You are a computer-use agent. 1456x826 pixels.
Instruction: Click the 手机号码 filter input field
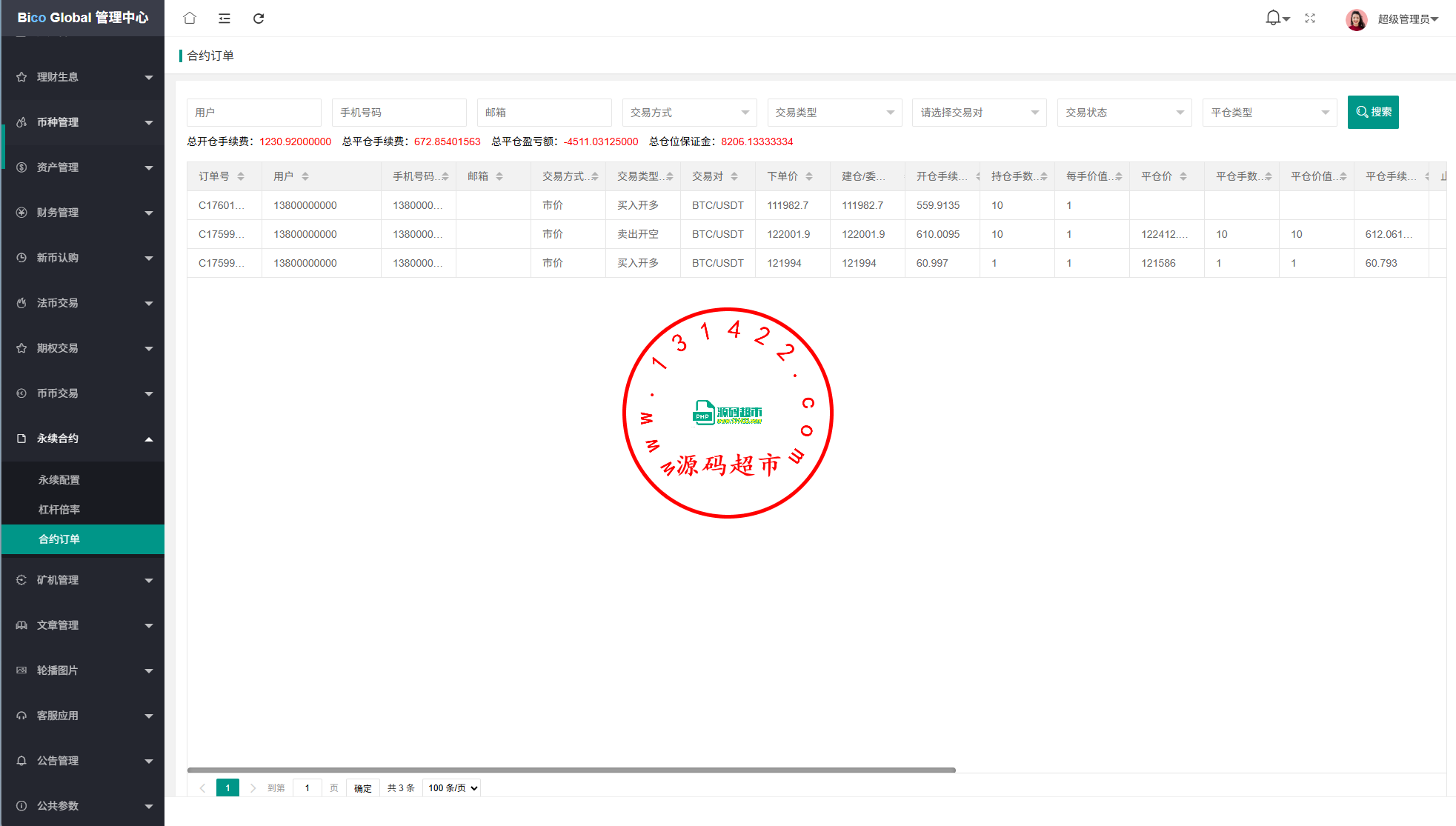(399, 113)
